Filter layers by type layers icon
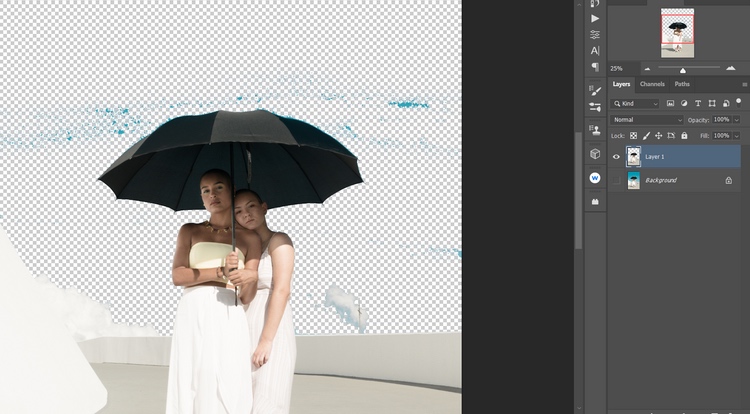The height and width of the screenshot is (414, 750). coord(698,103)
